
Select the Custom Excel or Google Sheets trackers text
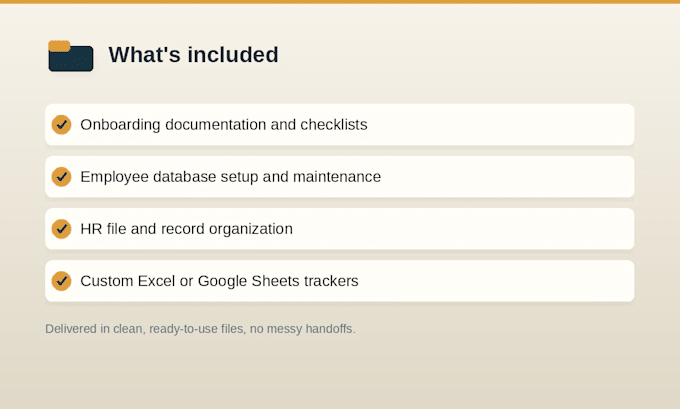coord(219,281)
